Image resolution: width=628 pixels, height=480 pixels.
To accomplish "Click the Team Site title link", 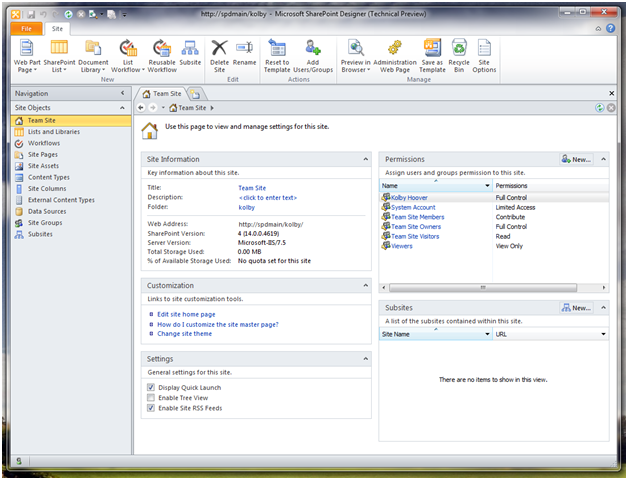I will (x=252, y=188).
